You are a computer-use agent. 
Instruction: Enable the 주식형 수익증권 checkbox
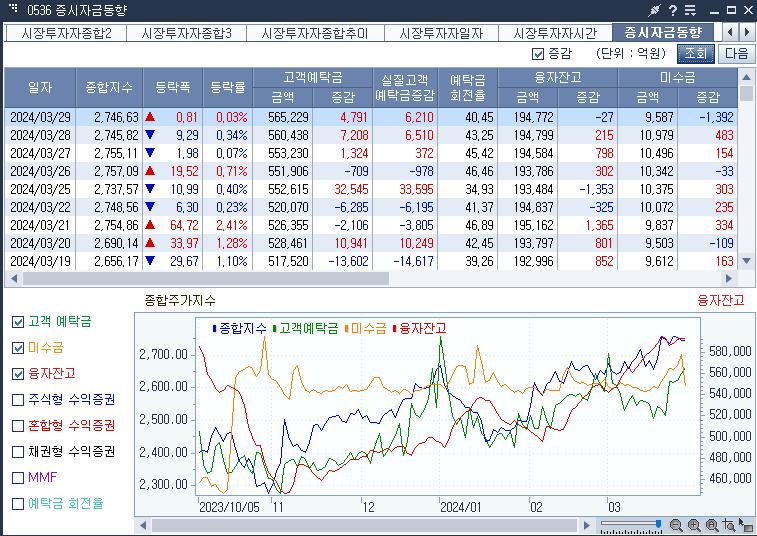click(18, 400)
